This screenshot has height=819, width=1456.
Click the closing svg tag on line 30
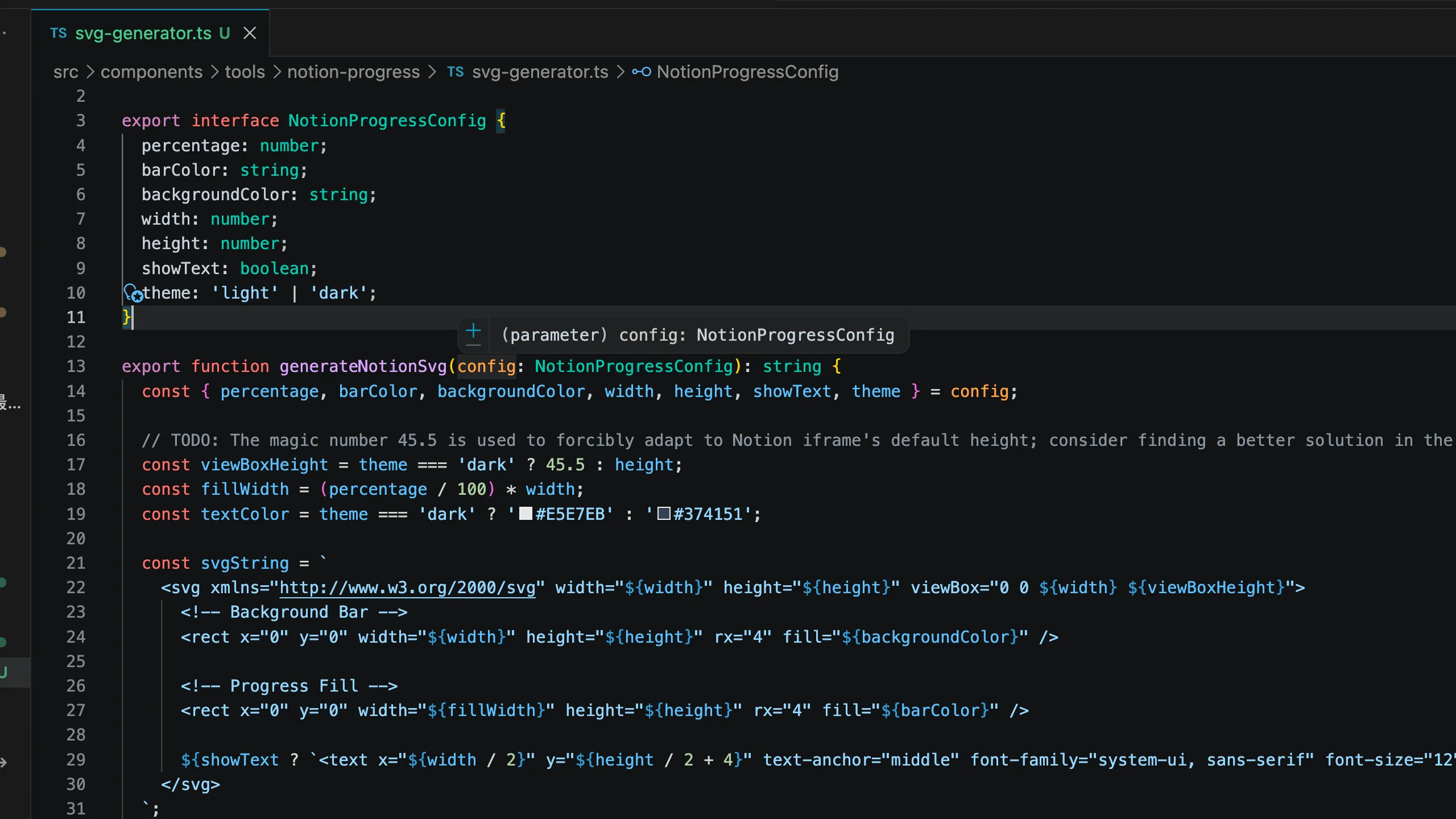pyautogui.click(x=191, y=784)
